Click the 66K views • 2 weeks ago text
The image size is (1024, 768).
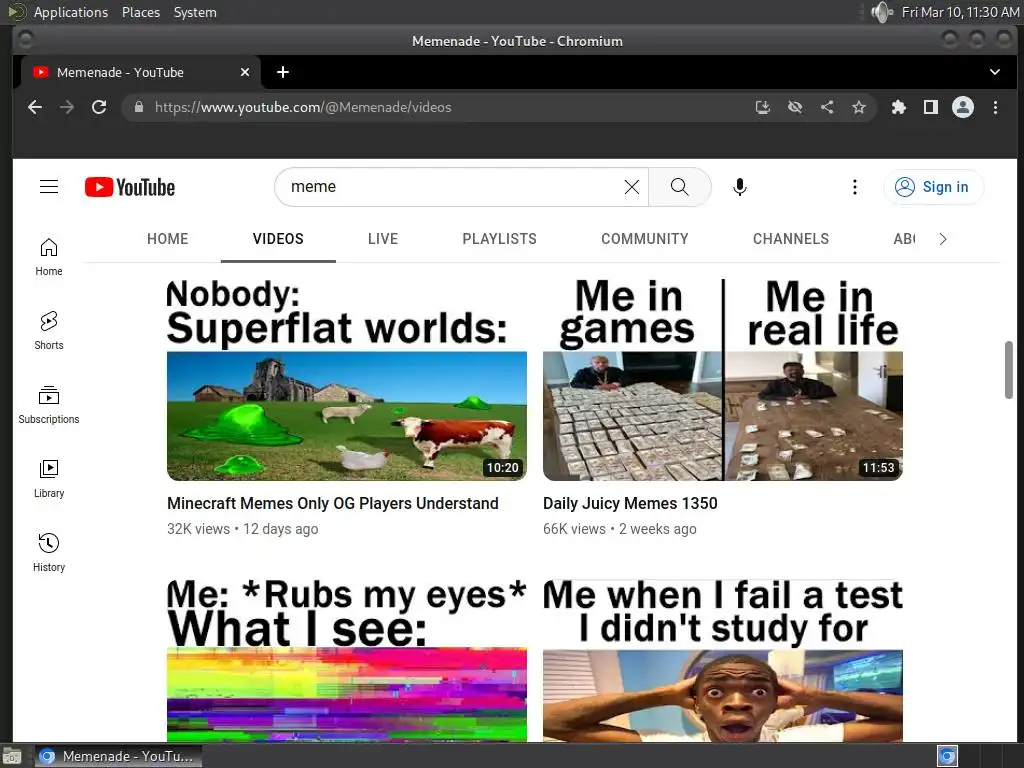click(620, 529)
